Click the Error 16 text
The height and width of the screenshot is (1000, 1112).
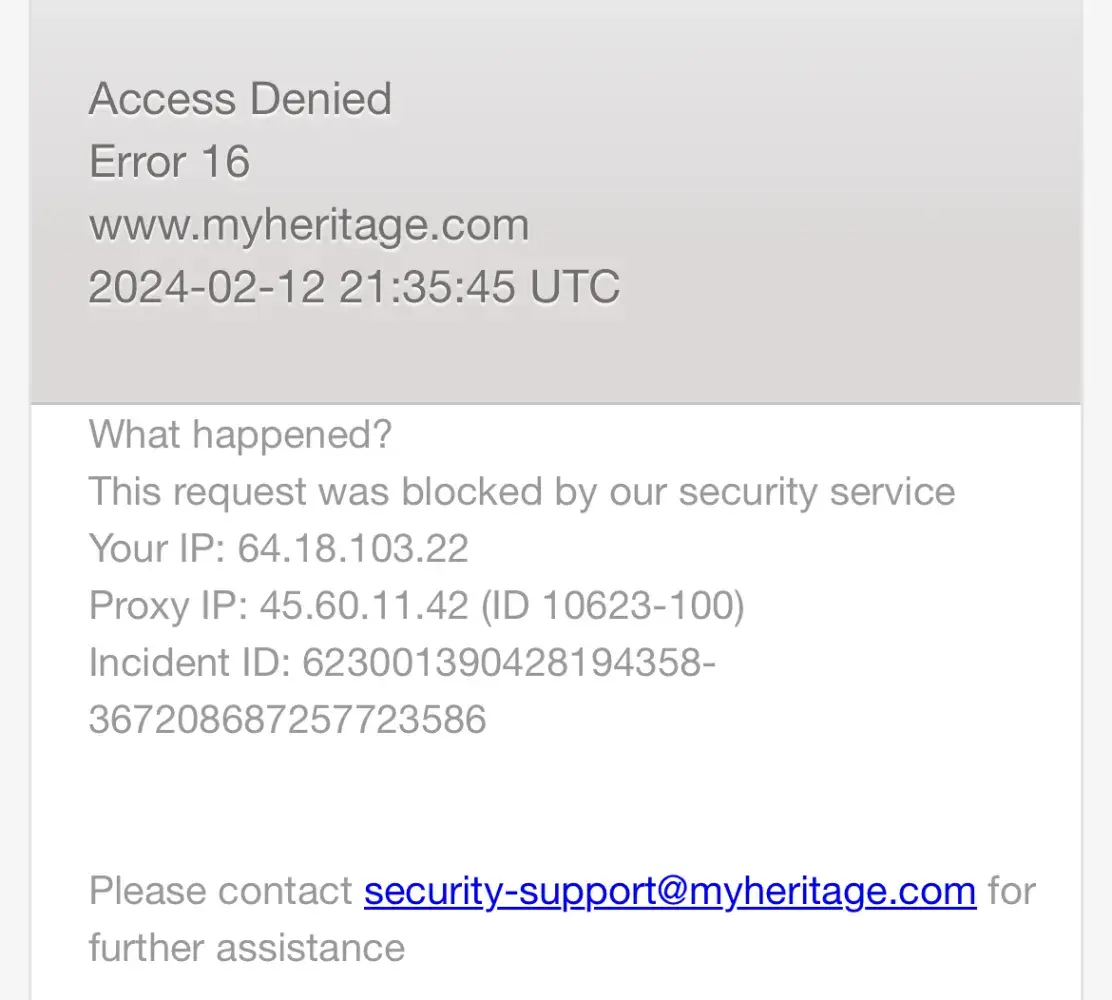[169, 162]
